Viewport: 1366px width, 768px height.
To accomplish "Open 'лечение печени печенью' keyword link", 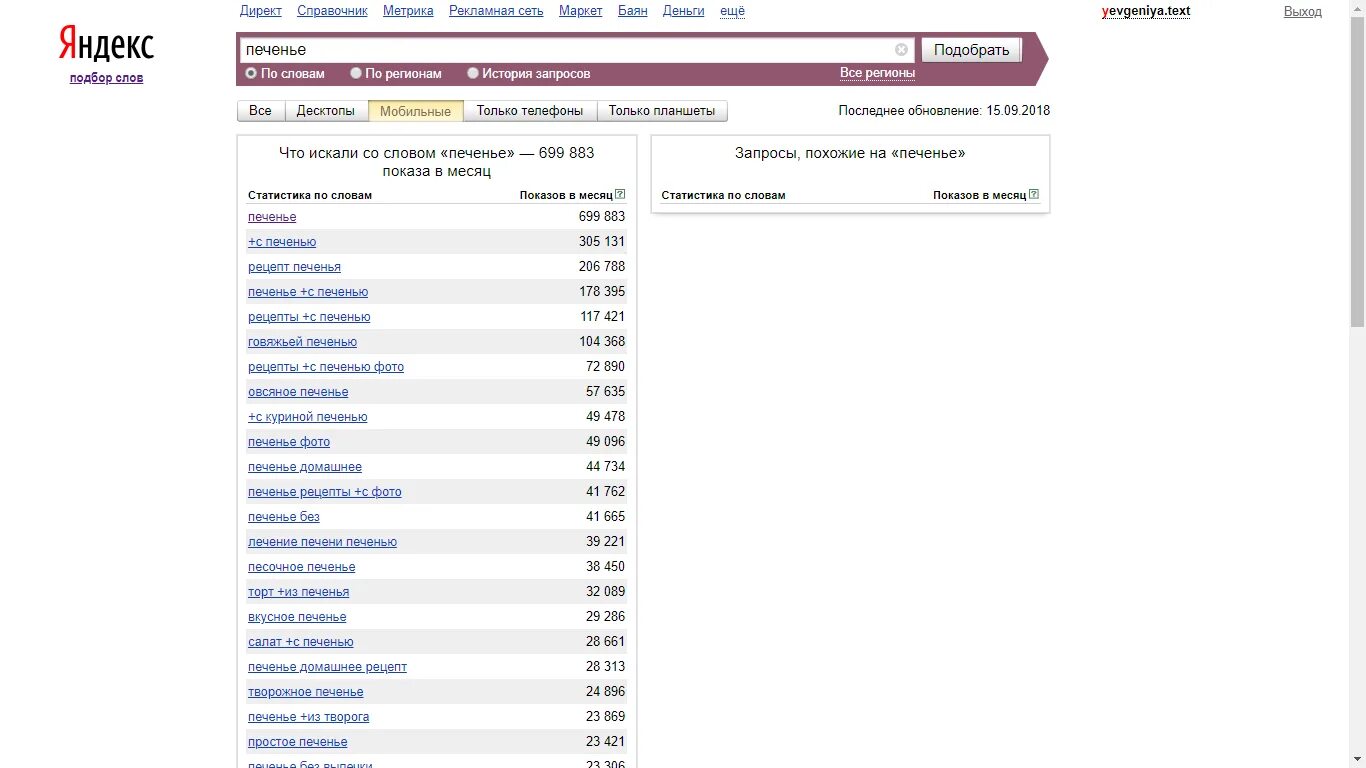I will tap(323, 542).
